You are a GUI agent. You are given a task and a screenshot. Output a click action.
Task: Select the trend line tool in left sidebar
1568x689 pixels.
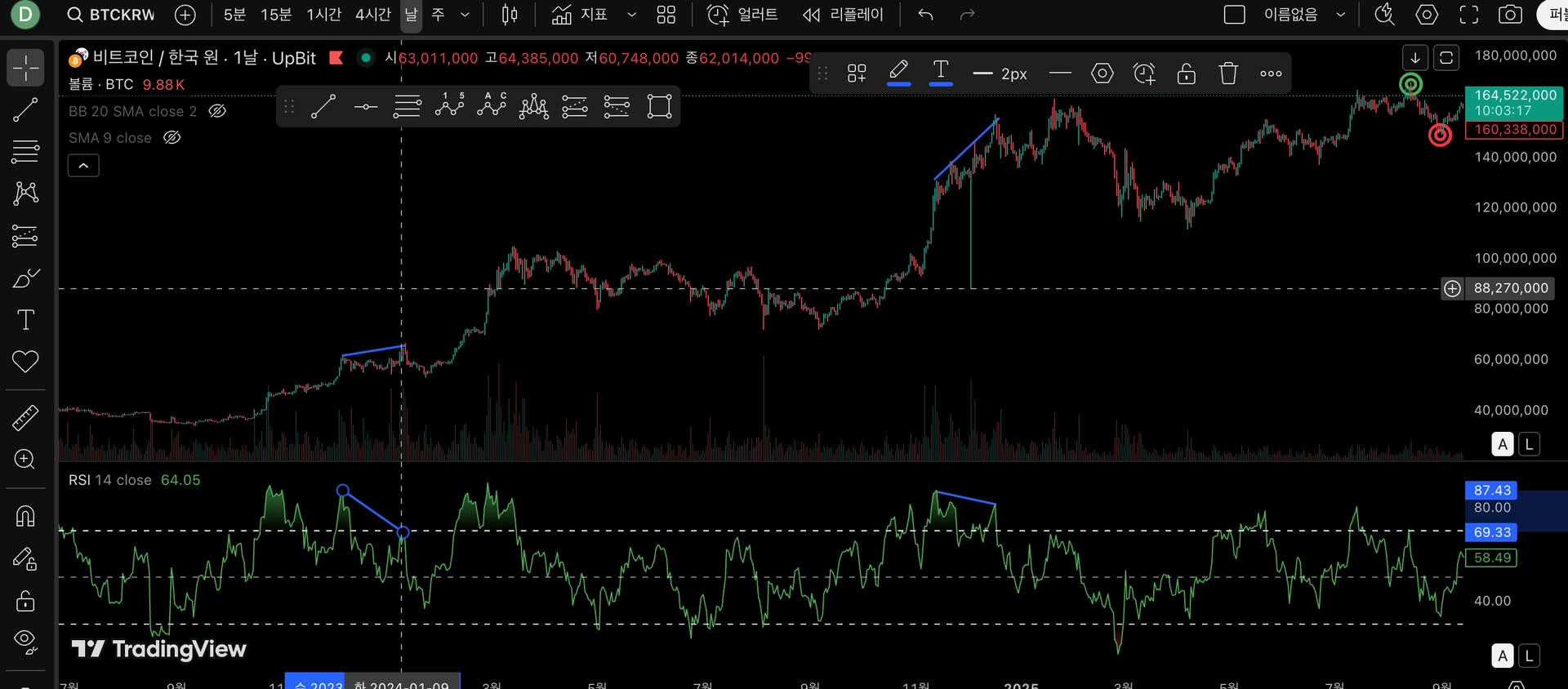tap(25, 109)
